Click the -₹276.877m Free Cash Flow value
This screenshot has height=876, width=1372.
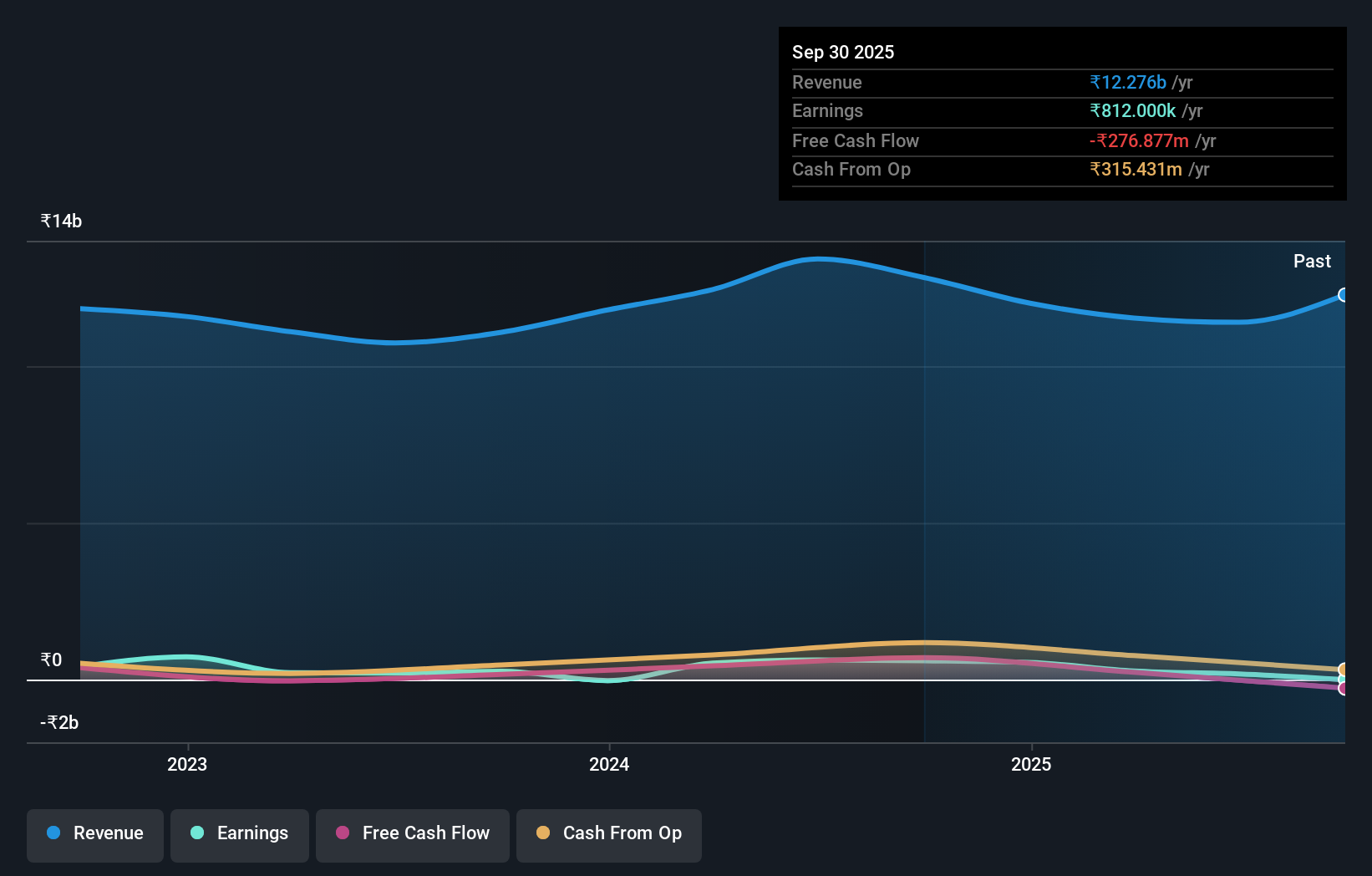(1137, 141)
